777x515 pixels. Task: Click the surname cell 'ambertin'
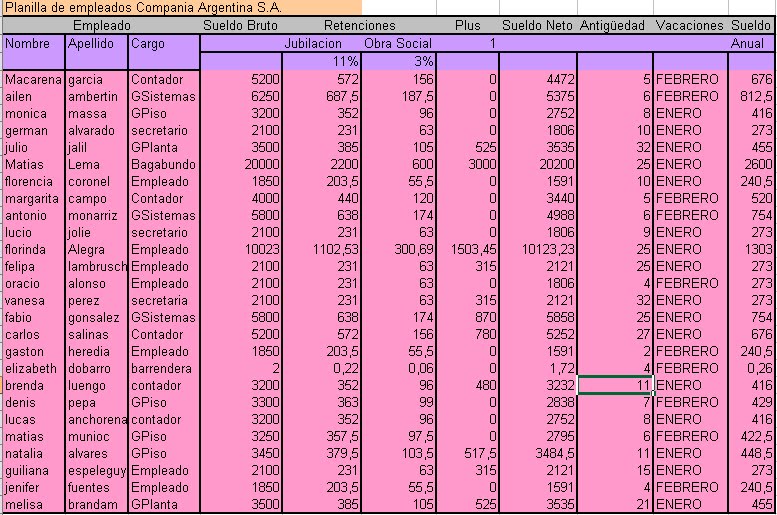click(x=96, y=96)
